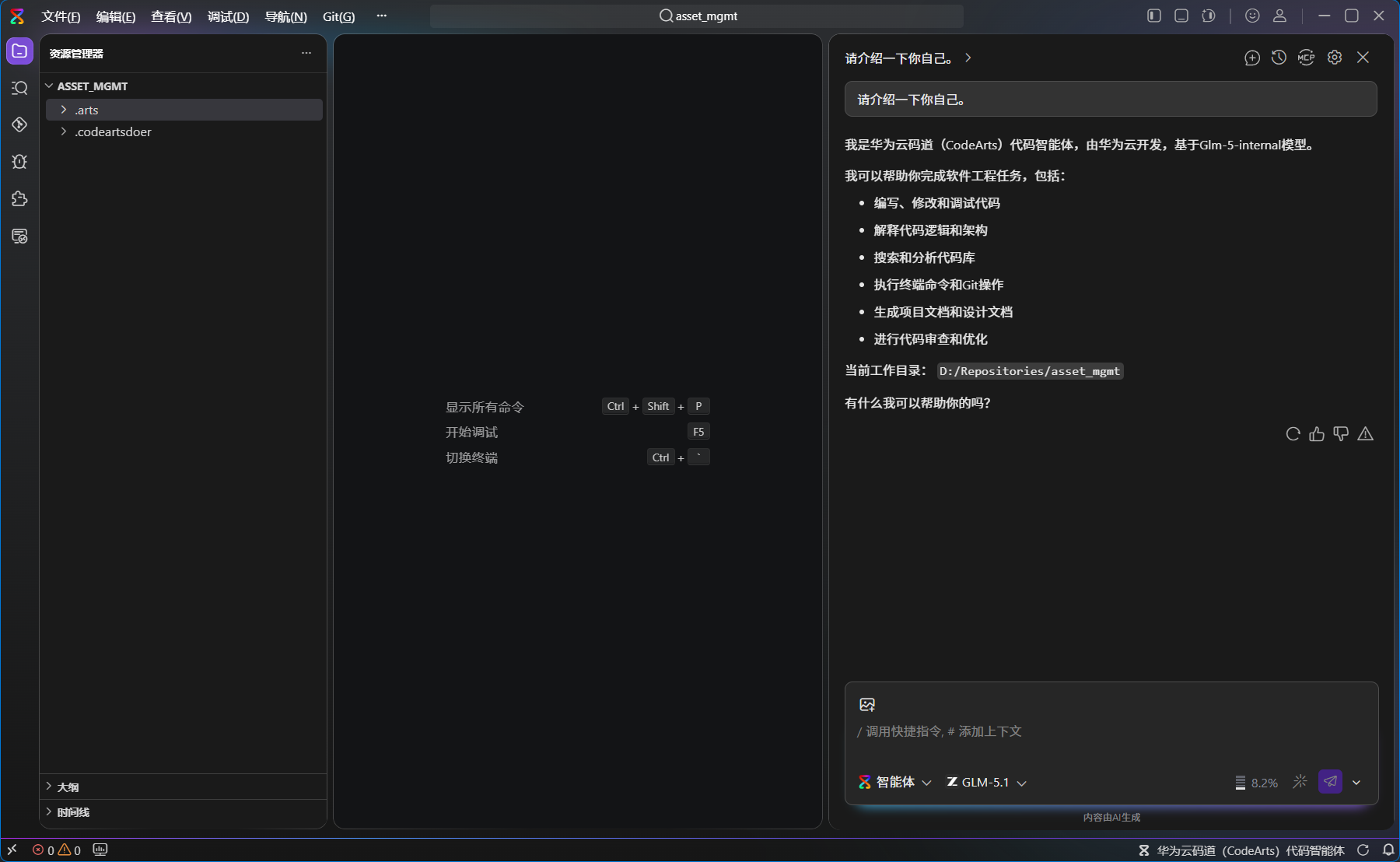1400x862 pixels.
Task: Open the chat history clock icon
Action: click(1279, 58)
